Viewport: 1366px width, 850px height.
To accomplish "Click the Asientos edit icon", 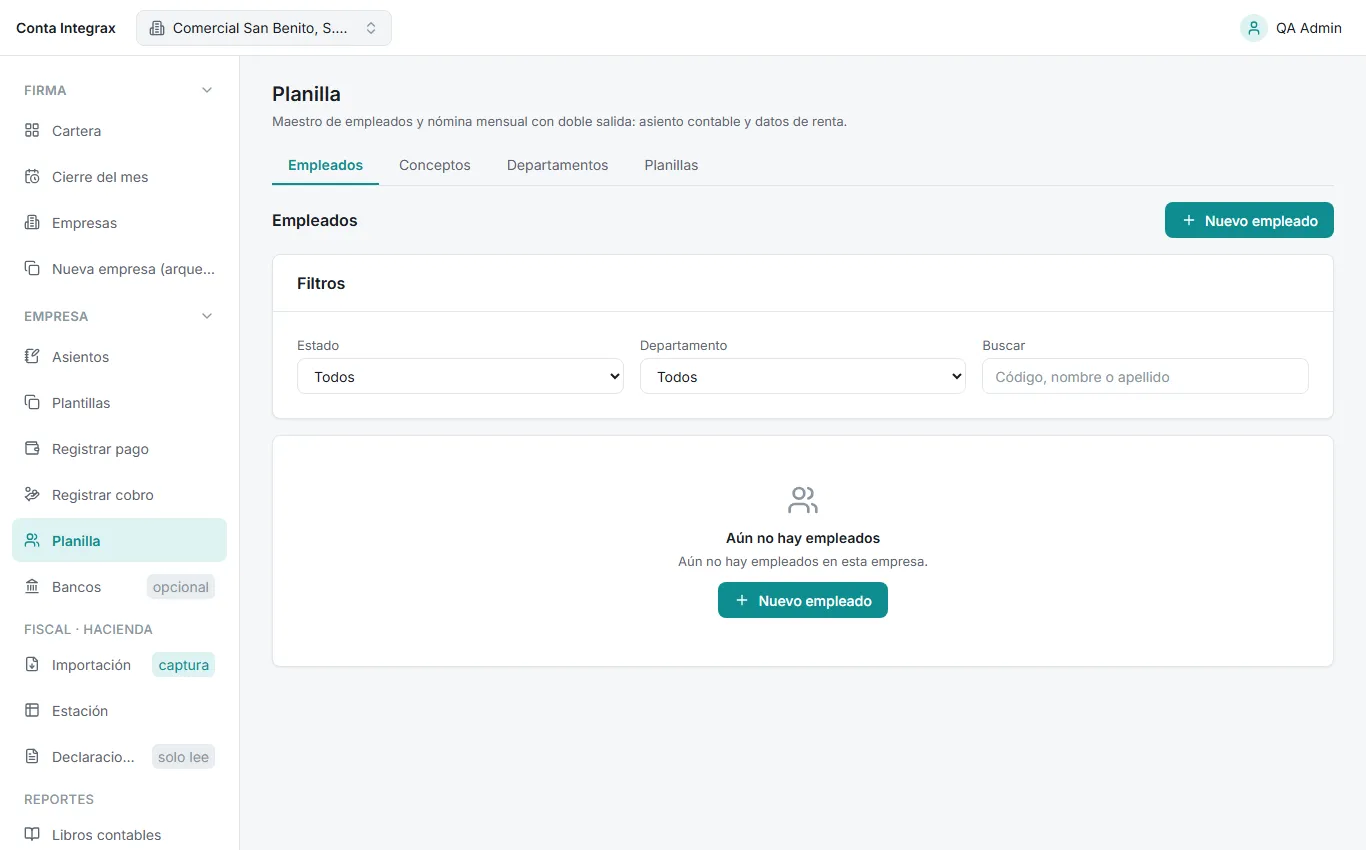I will click(x=32, y=357).
